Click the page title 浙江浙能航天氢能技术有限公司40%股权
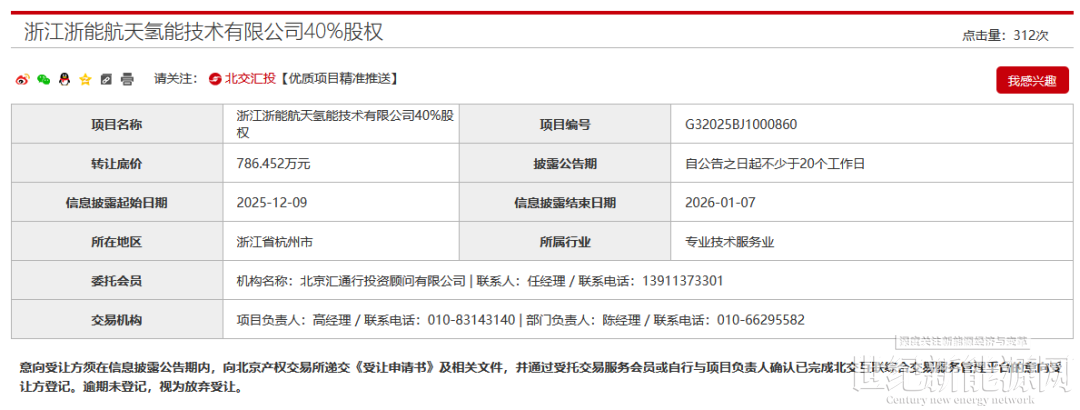Screen dimensions: 1080x410 (x=204, y=32)
